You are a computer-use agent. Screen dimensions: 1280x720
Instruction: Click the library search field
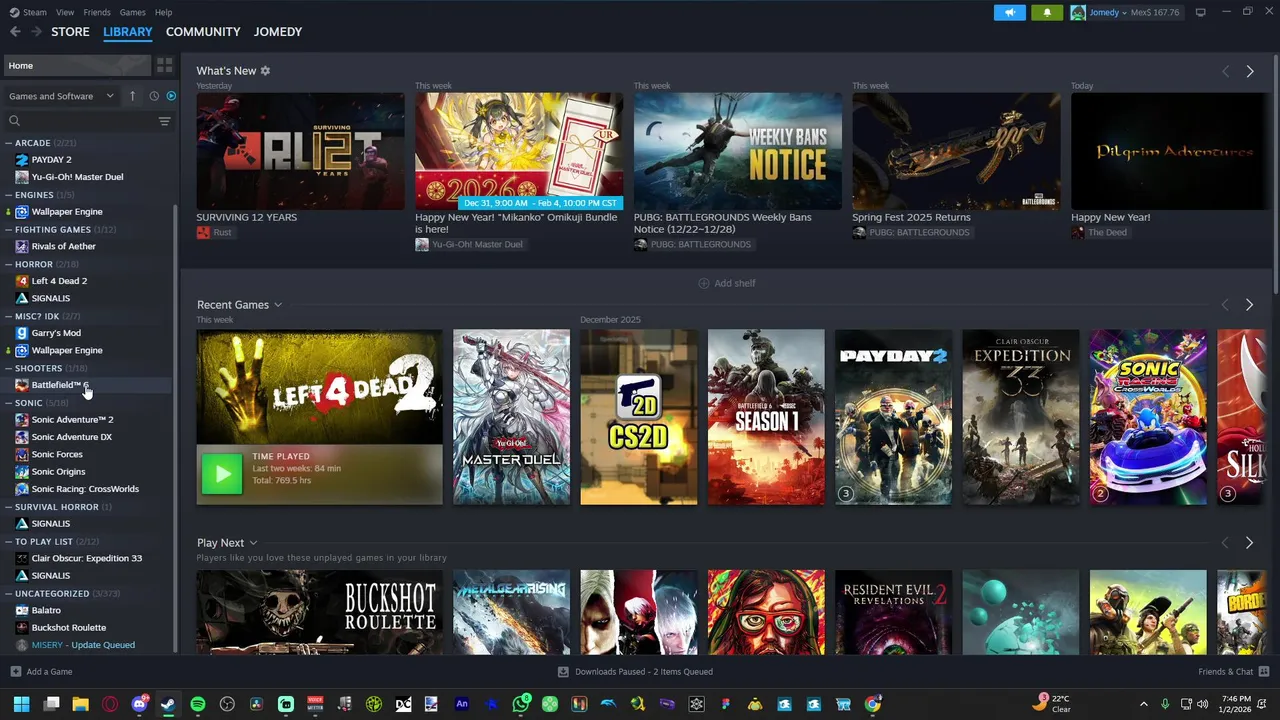tap(80, 121)
